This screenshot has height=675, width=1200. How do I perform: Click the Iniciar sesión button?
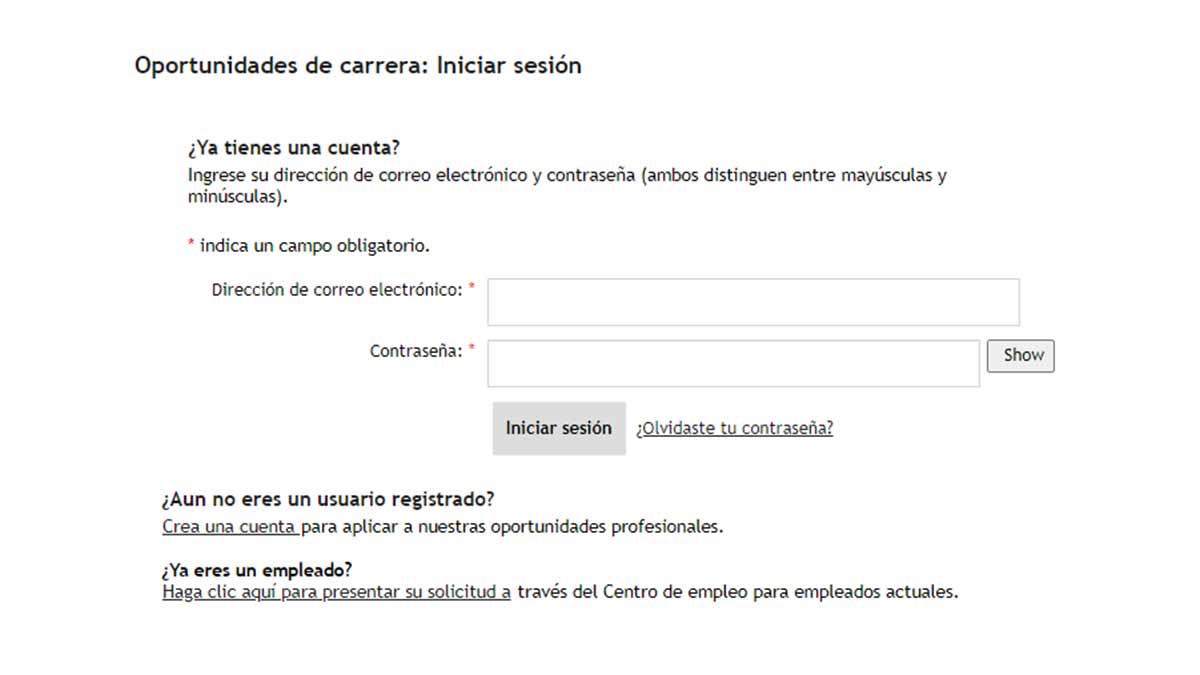point(558,428)
